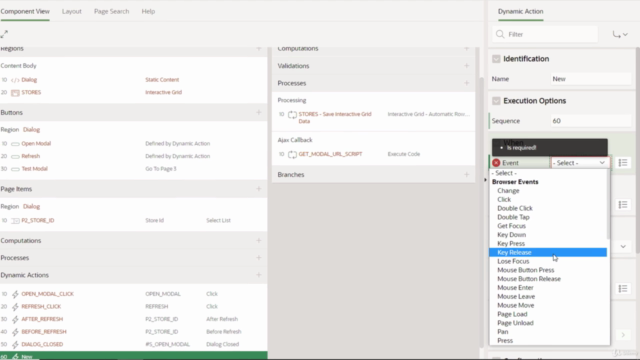The height and width of the screenshot is (360, 640).
Task: Click the search icon in the Filter box
Action: click(500, 34)
